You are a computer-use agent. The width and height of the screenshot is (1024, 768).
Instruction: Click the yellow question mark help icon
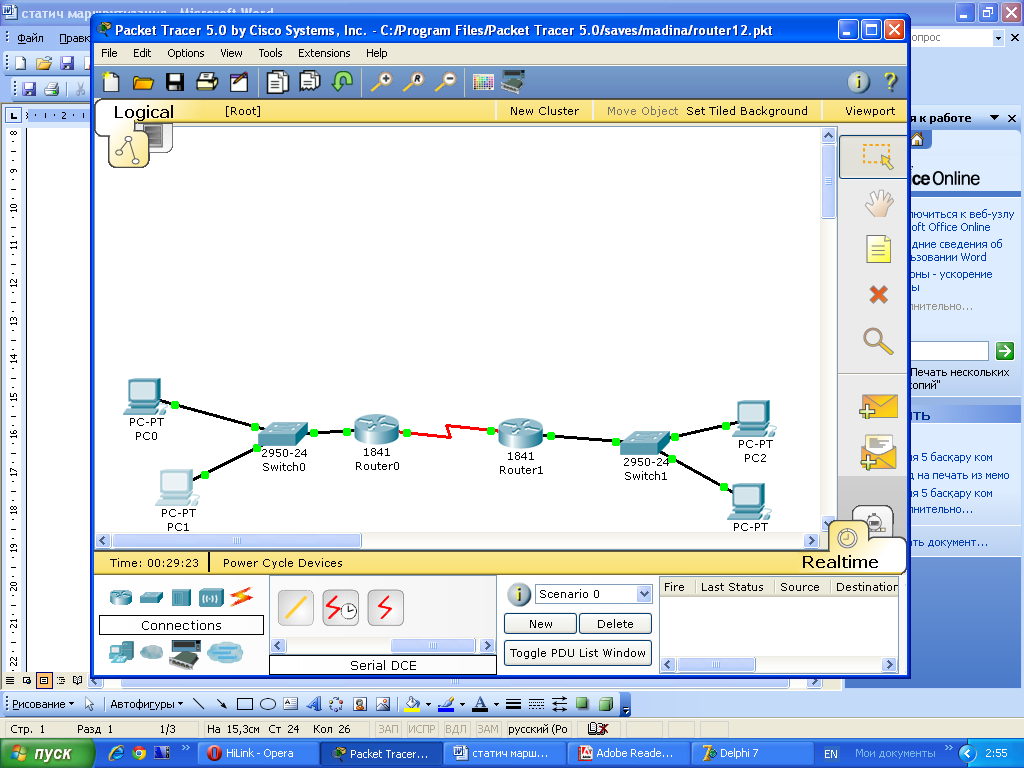(890, 82)
